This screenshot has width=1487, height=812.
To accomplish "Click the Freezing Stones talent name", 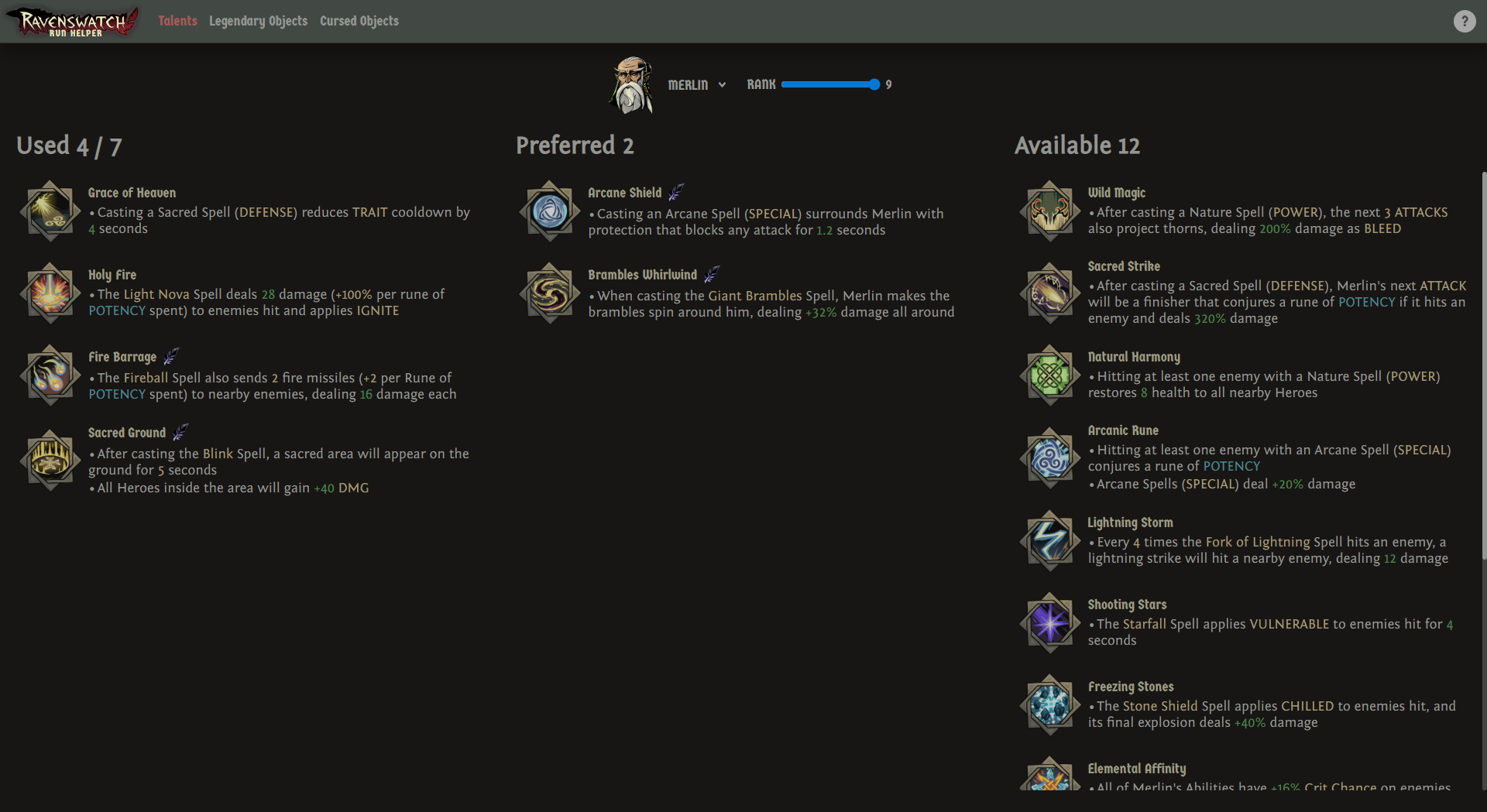I will [x=1131, y=687].
